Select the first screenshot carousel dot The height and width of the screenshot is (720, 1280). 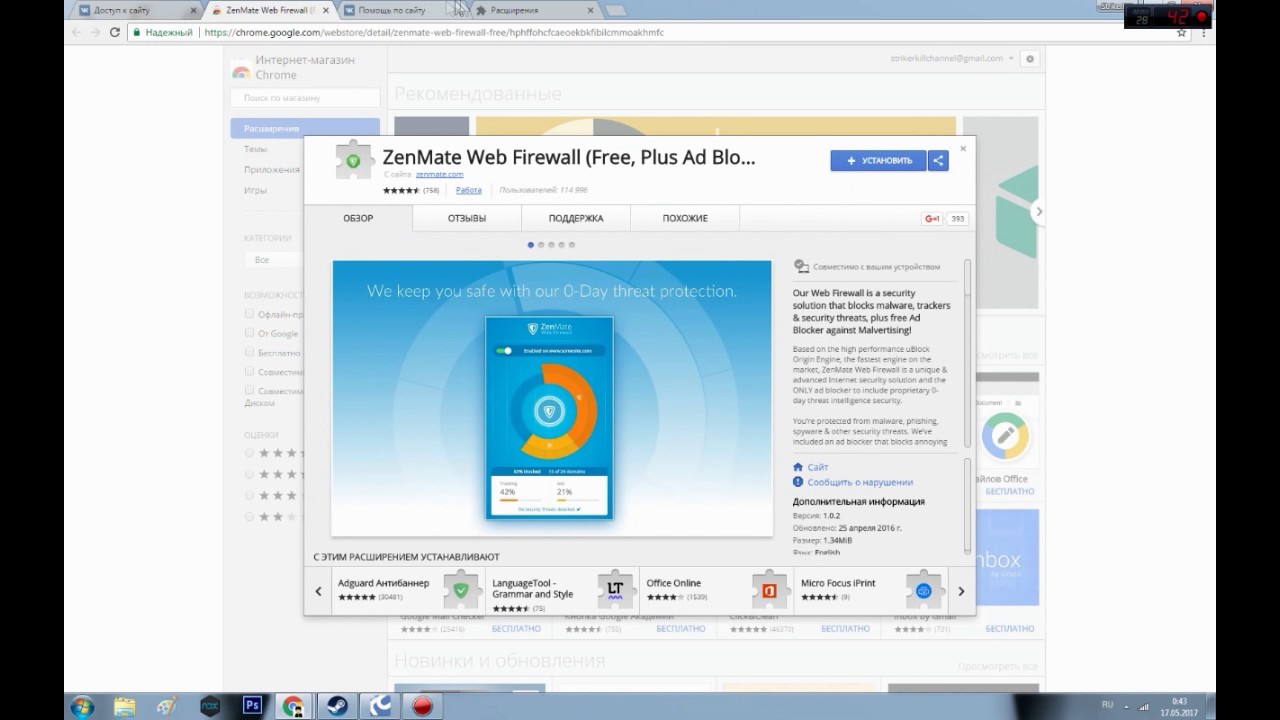531,244
